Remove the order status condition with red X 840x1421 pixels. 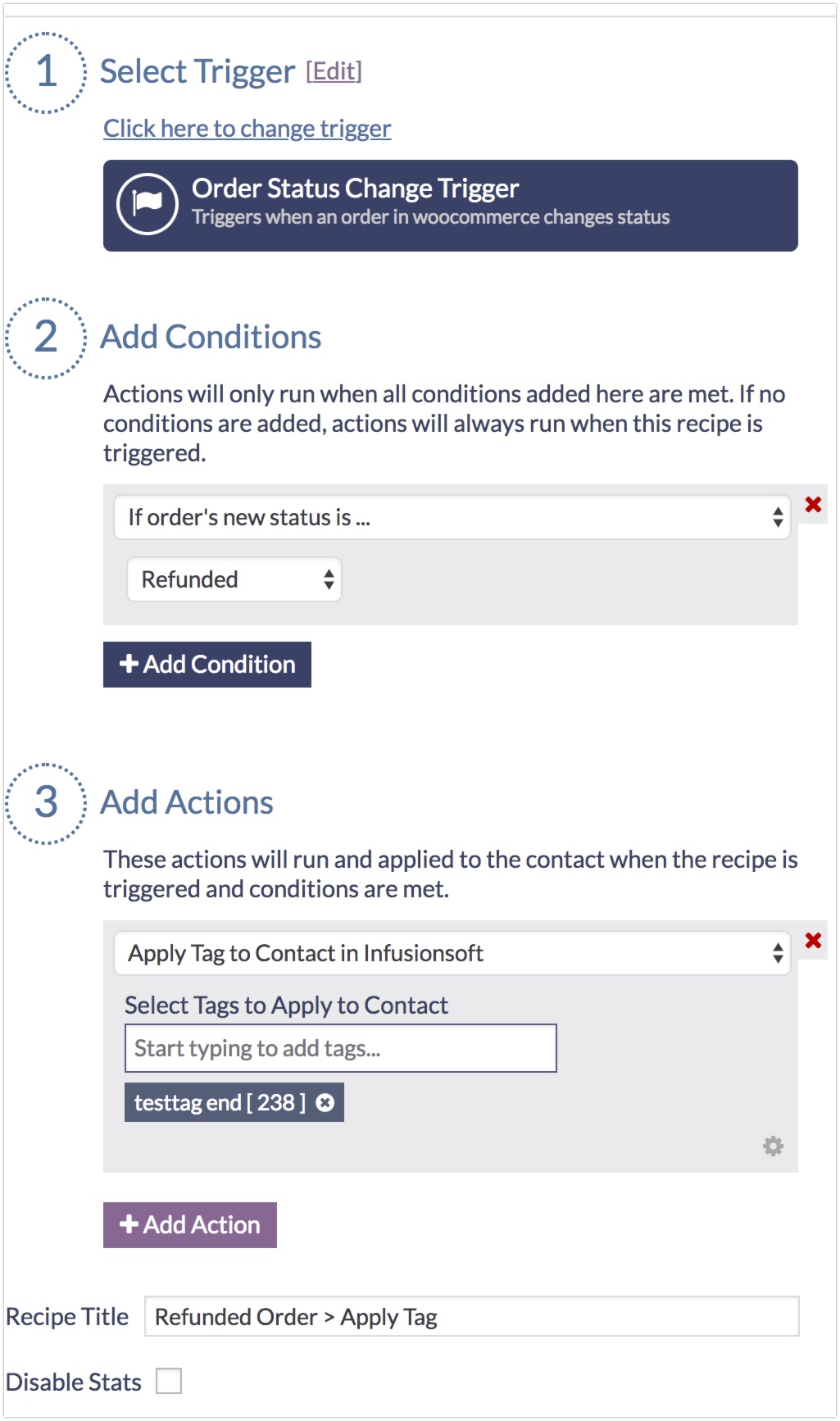(x=813, y=505)
